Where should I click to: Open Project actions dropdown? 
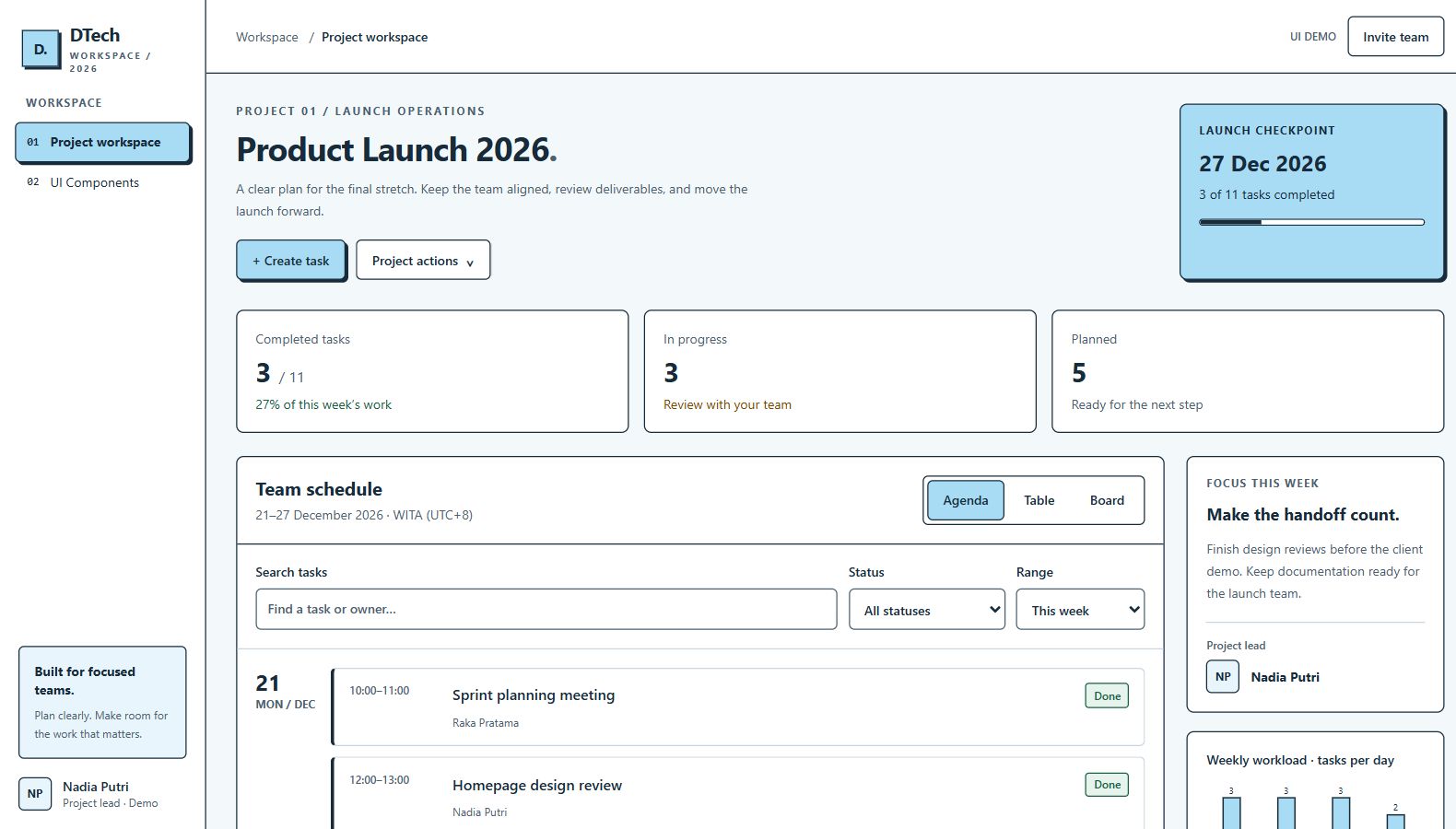click(x=423, y=261)
